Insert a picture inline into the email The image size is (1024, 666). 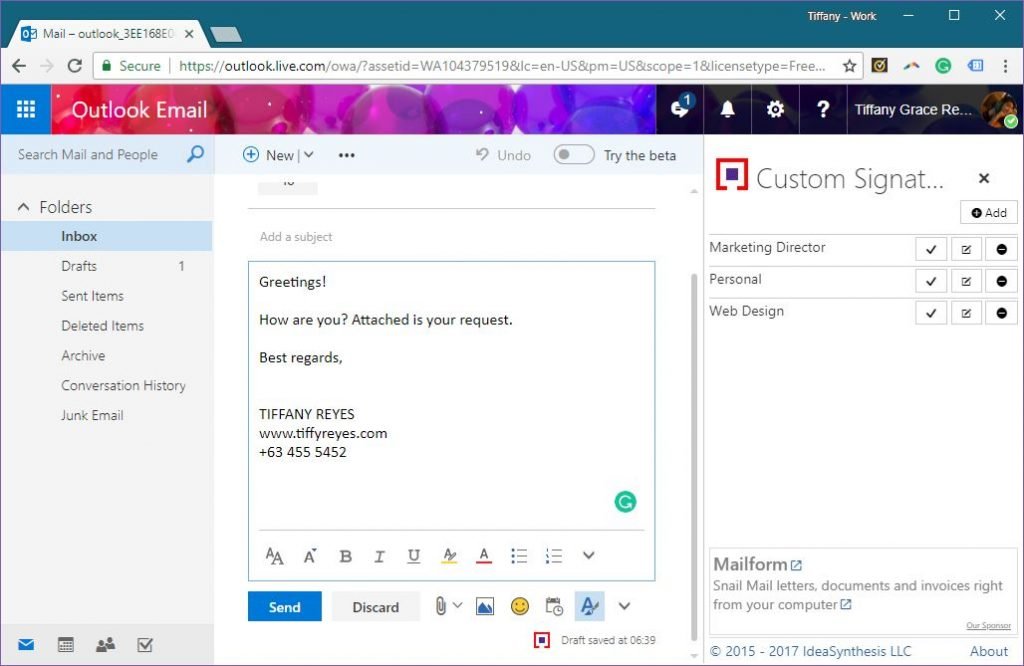click(484, 606)
